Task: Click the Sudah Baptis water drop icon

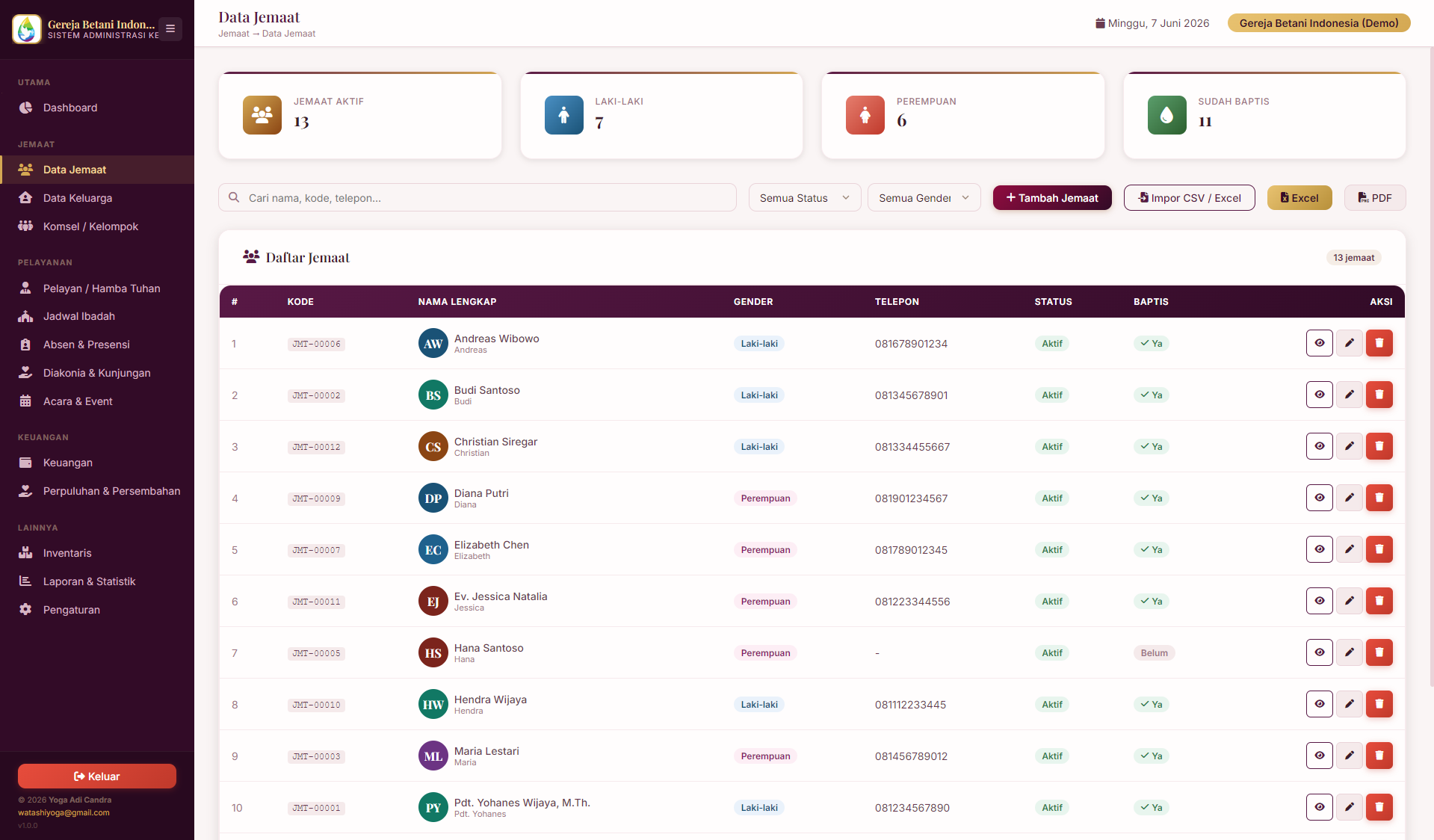Action: 1166,115
